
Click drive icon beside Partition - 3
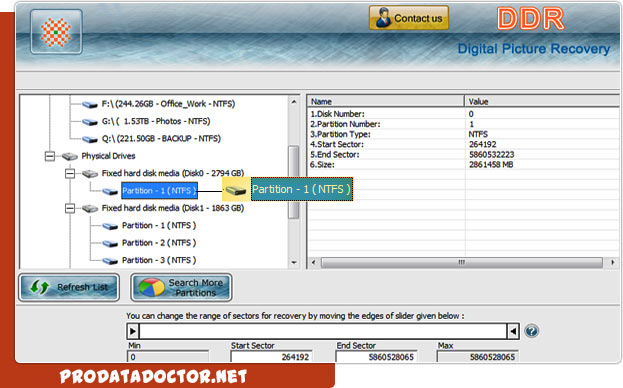[110, 261]
